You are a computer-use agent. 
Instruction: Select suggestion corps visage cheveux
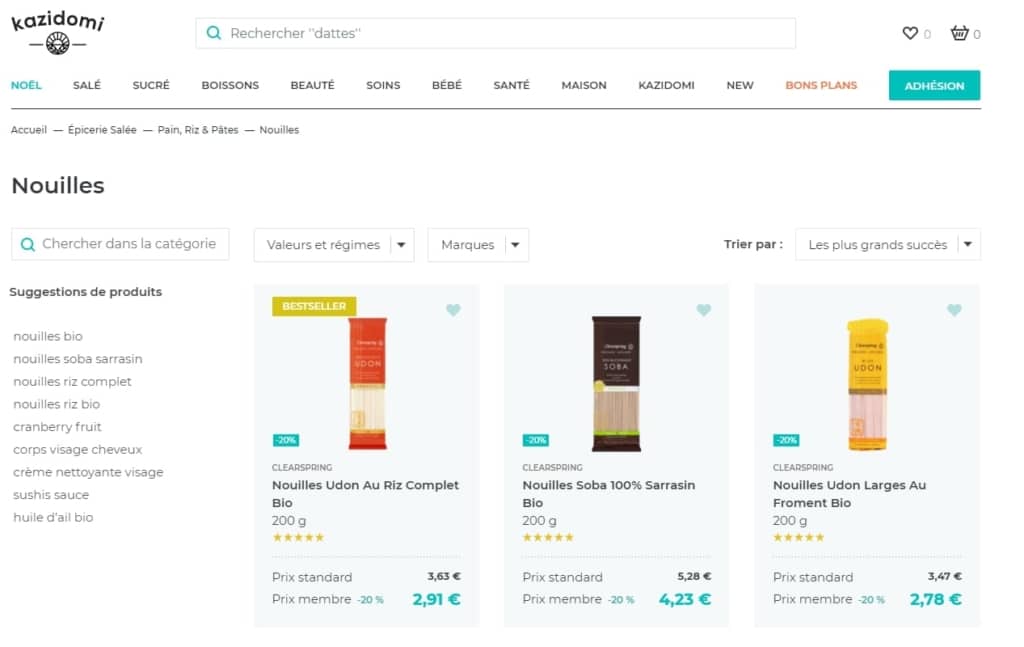(77, 449)
